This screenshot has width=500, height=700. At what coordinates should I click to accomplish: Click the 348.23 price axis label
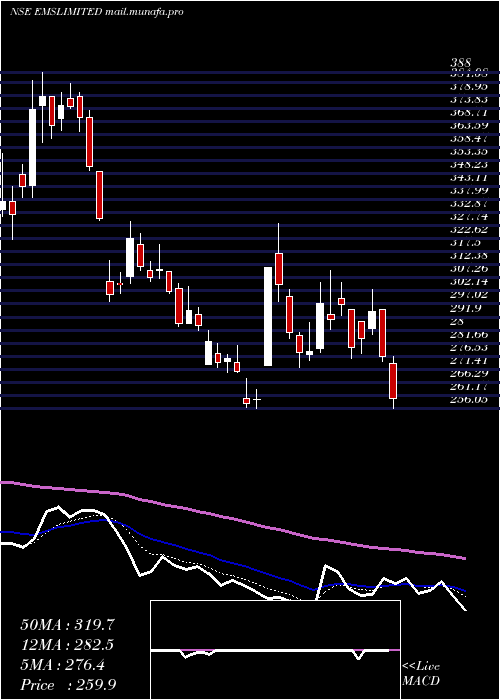tap(468, 164)
